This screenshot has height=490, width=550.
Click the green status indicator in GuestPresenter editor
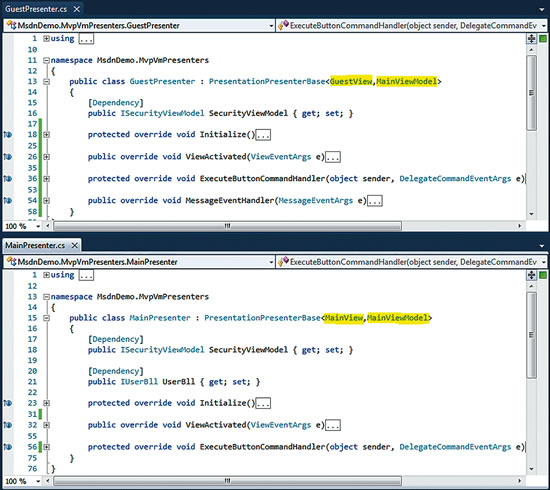(543, 39)
